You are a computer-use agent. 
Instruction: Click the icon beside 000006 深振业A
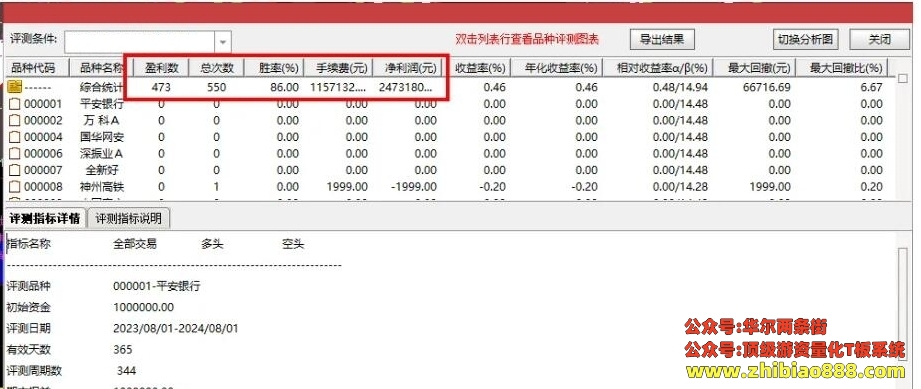[15, 154]
